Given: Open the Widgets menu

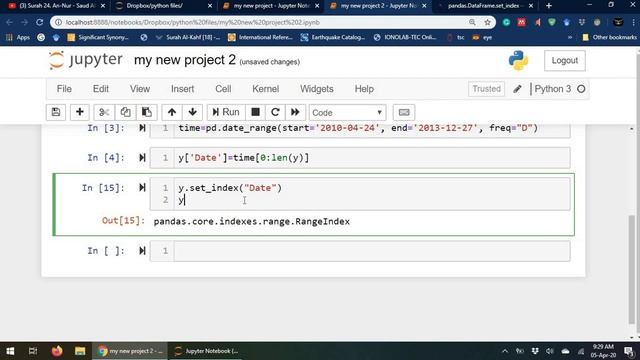Looking at the screenshot, I should pyautogui.click(x=317, y=89).
